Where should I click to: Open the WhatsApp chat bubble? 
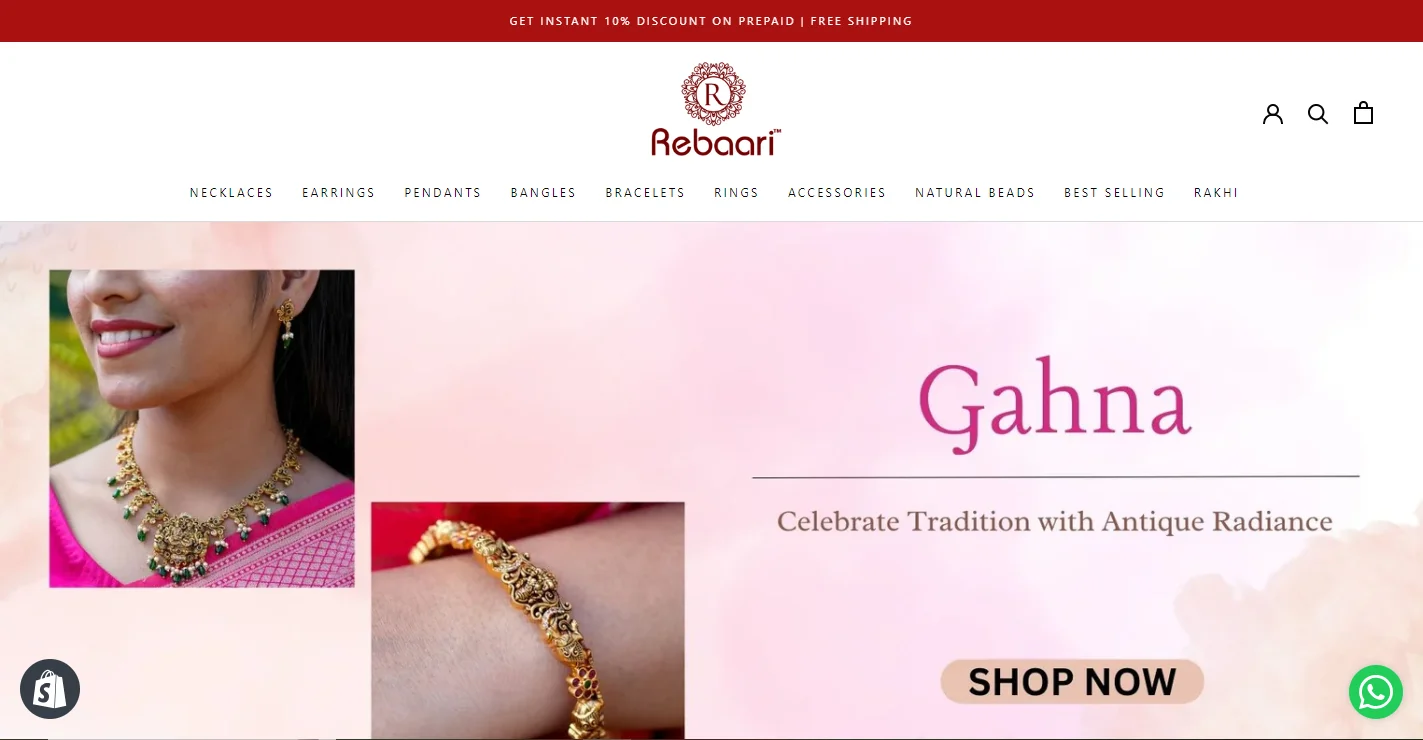pos(1376,691)
